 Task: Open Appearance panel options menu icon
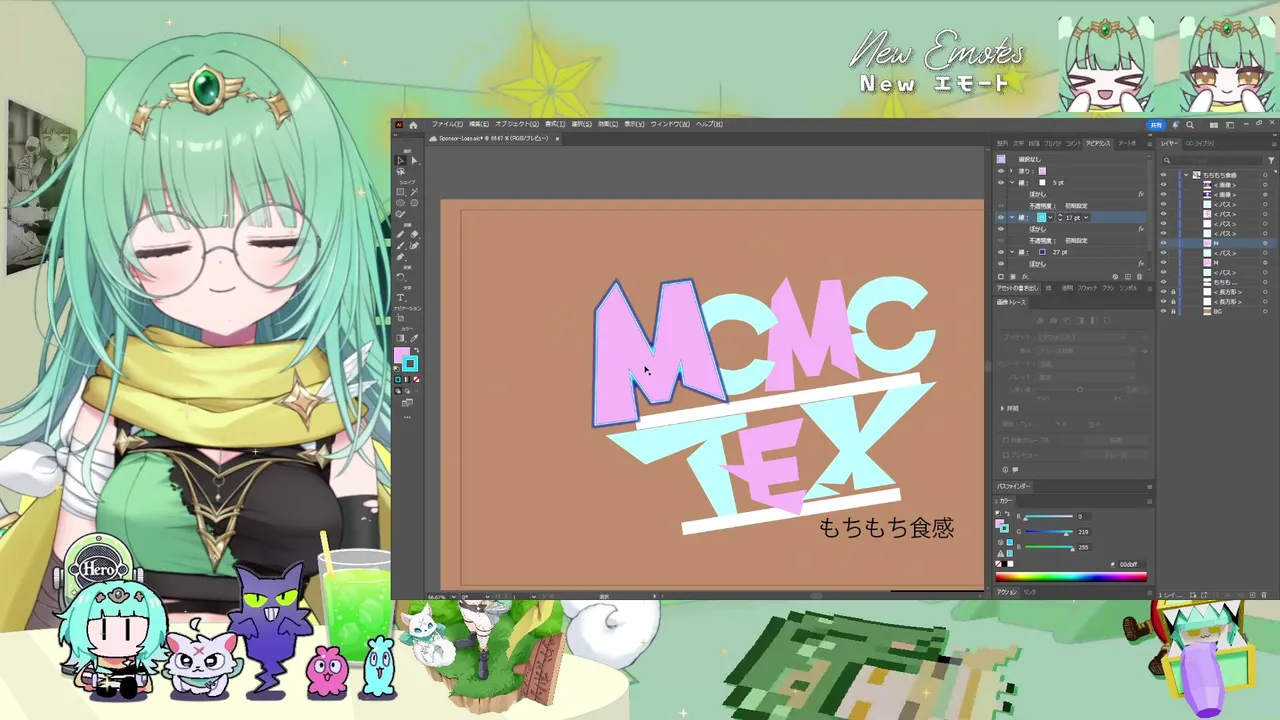(1150, 144)
